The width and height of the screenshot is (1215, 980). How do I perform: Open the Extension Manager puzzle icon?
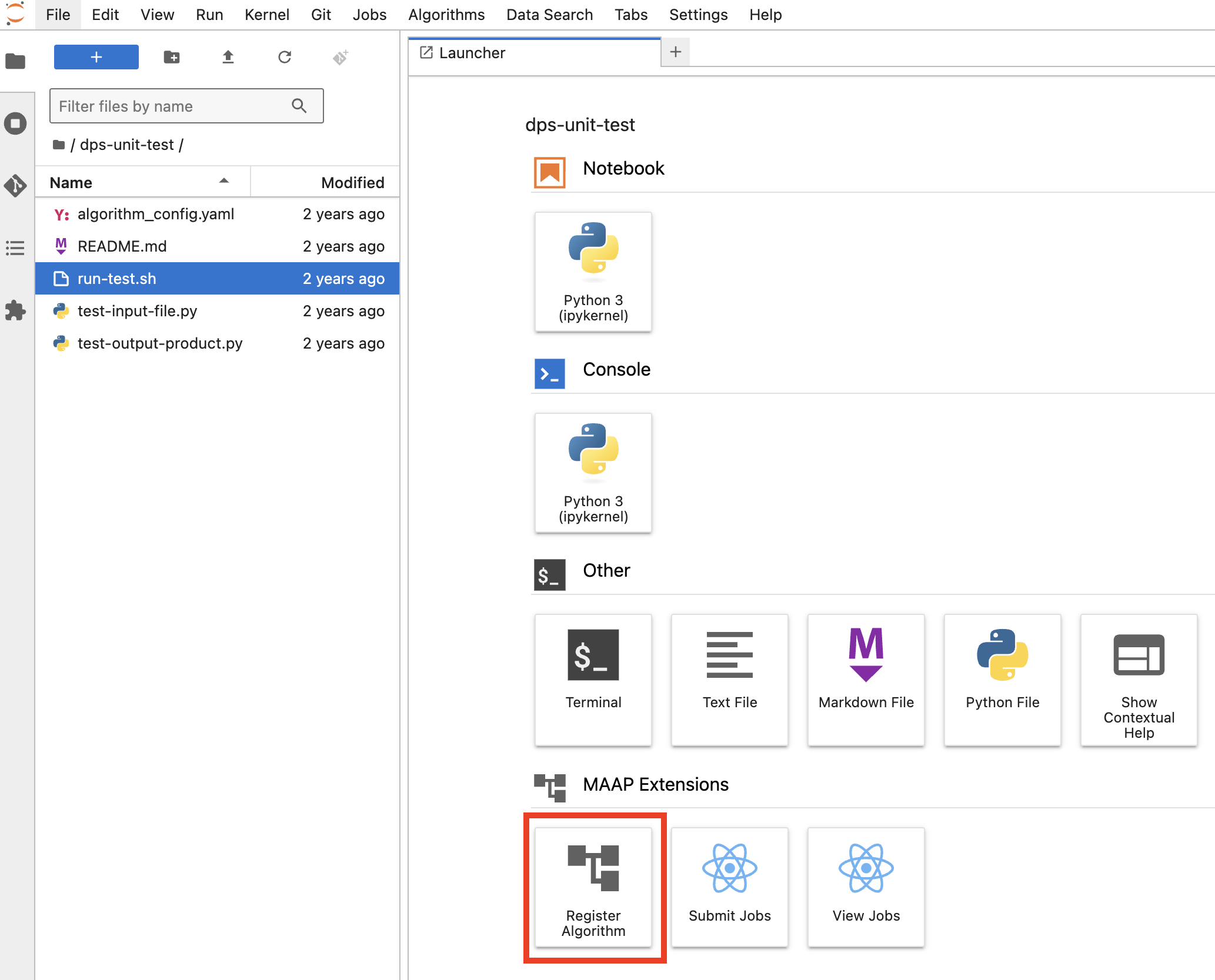coord(16,310)
